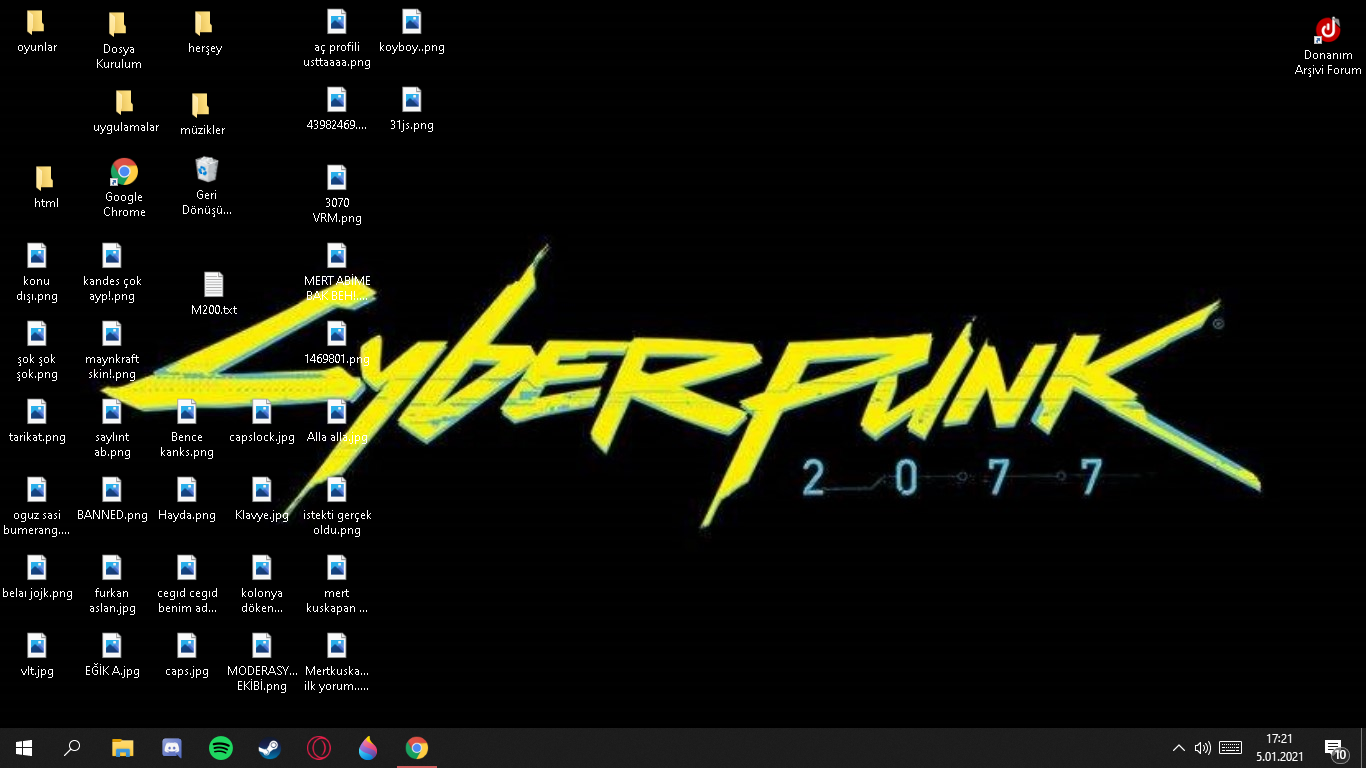The height and width of the screenshot is (768, 1366).
Task: Select the 43982469 image file
Action: point(337,109)
